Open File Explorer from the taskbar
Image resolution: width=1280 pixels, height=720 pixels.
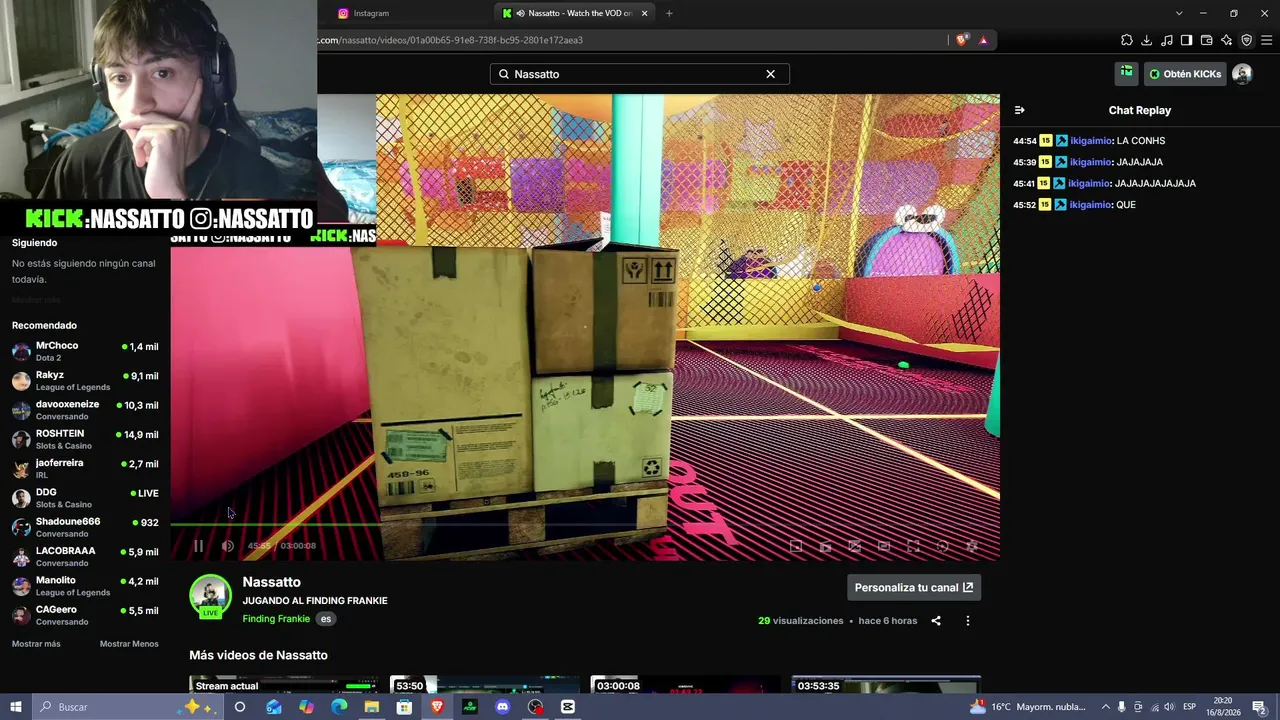click(x=372, y=707)
